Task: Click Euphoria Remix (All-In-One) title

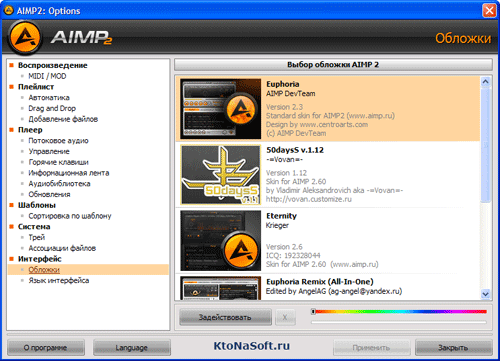Action: 320,282
